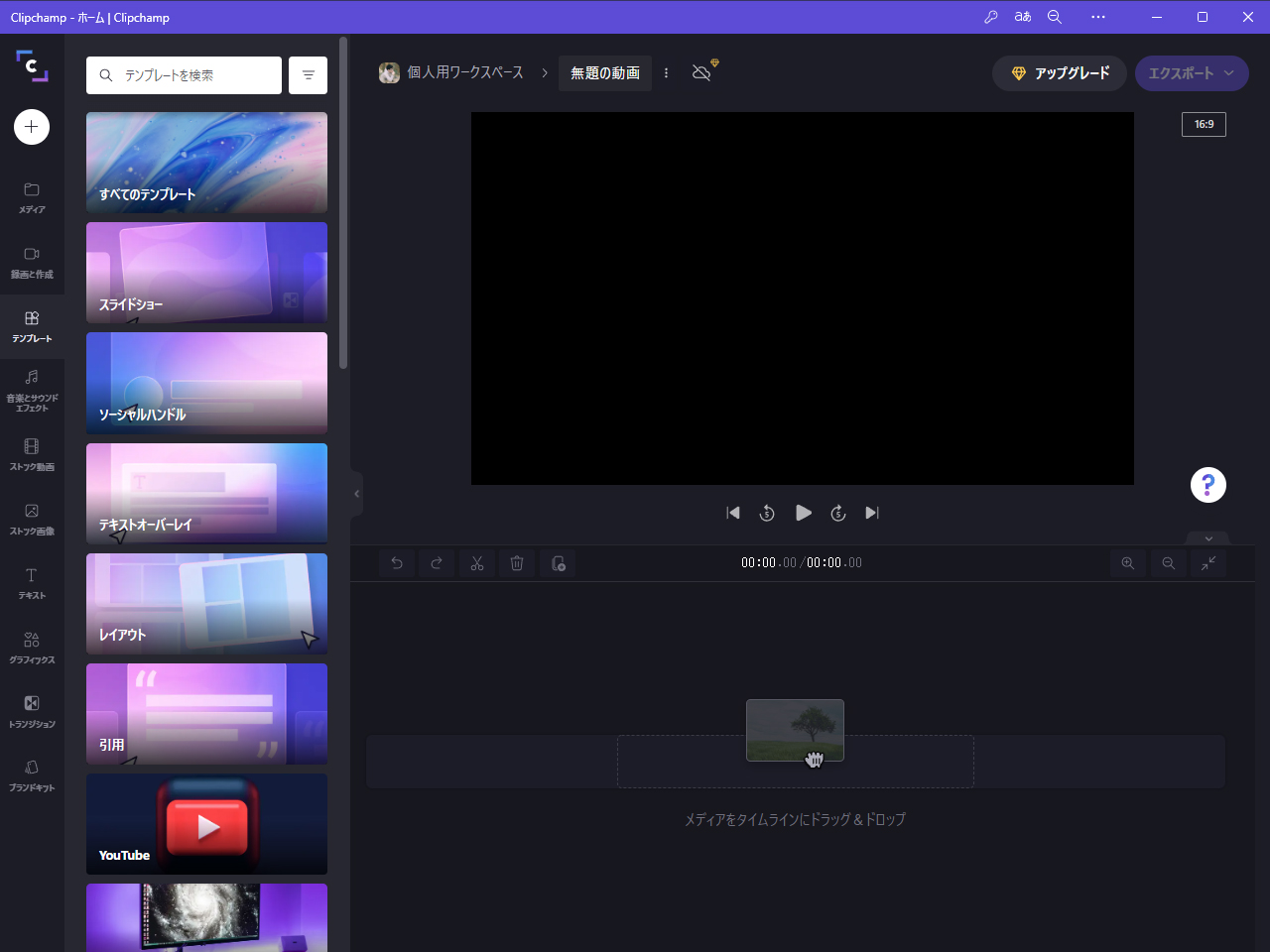Click the cloud sync status icon
The width and height of the screenshot is (1270, 952).
pos(700,72)
